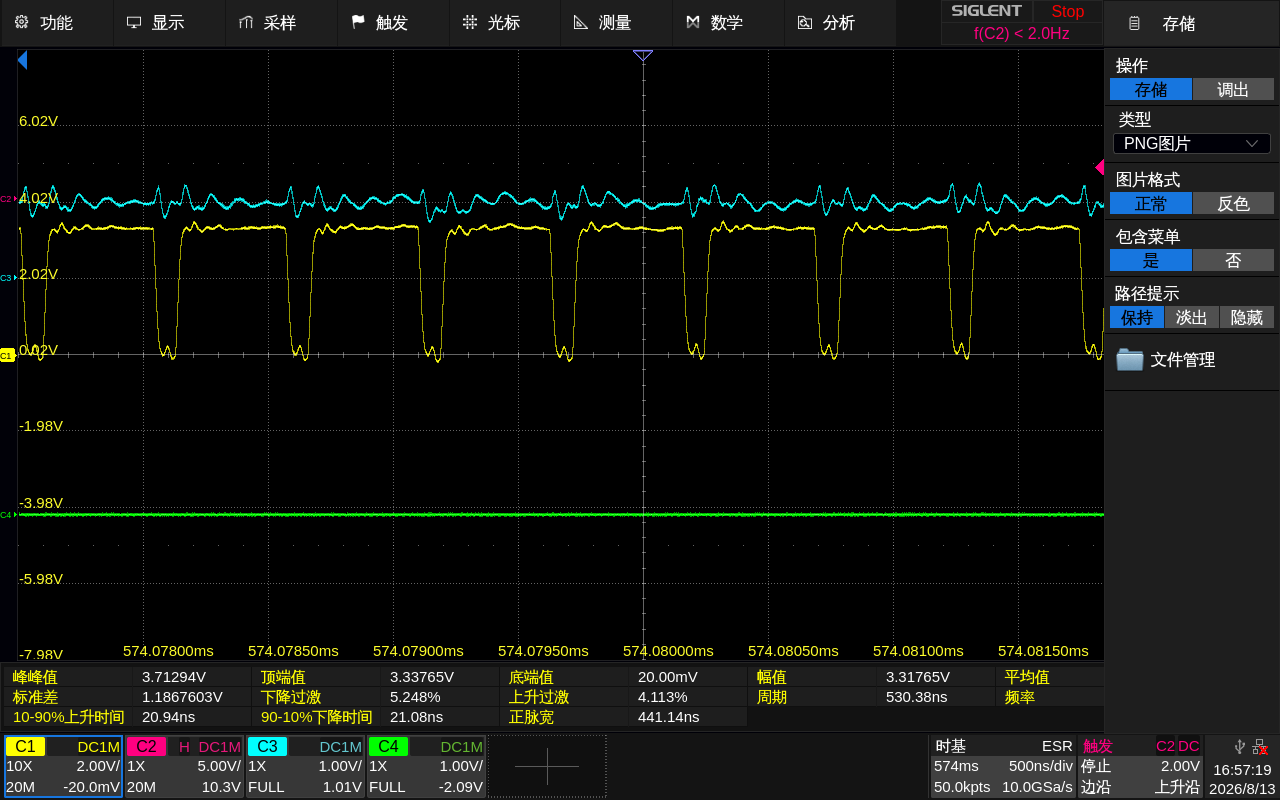
Task: Open the C2 channel settings box
Action: 184,766
